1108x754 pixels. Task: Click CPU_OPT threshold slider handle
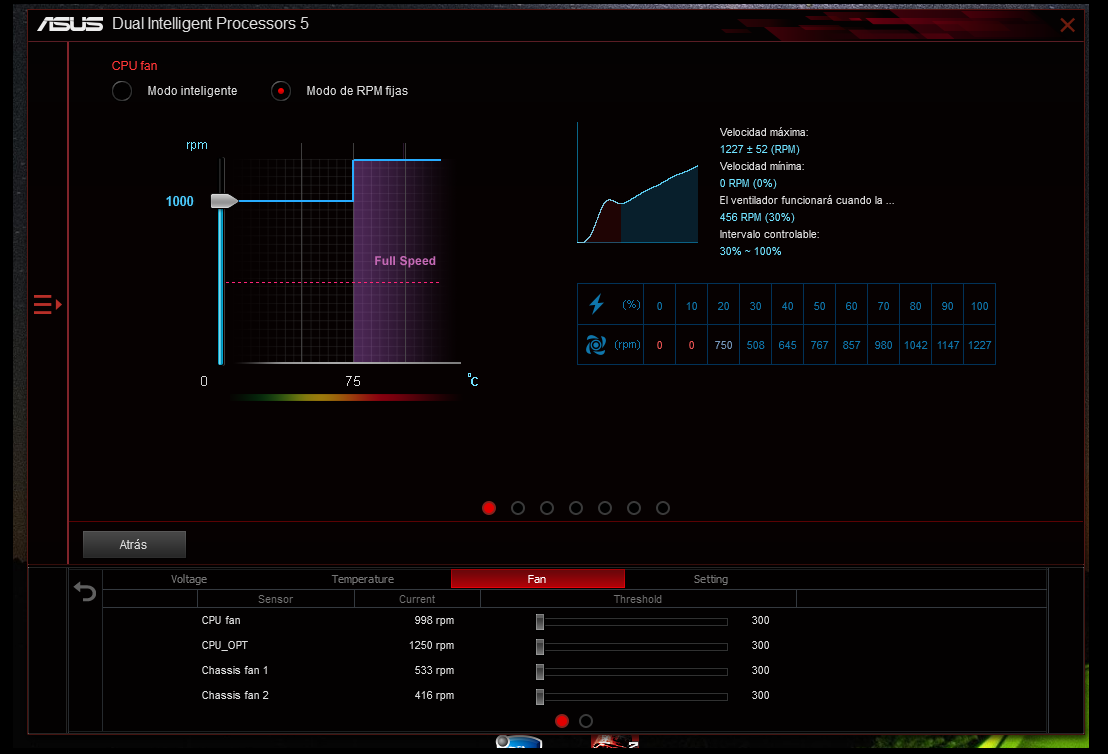point(540,647)
